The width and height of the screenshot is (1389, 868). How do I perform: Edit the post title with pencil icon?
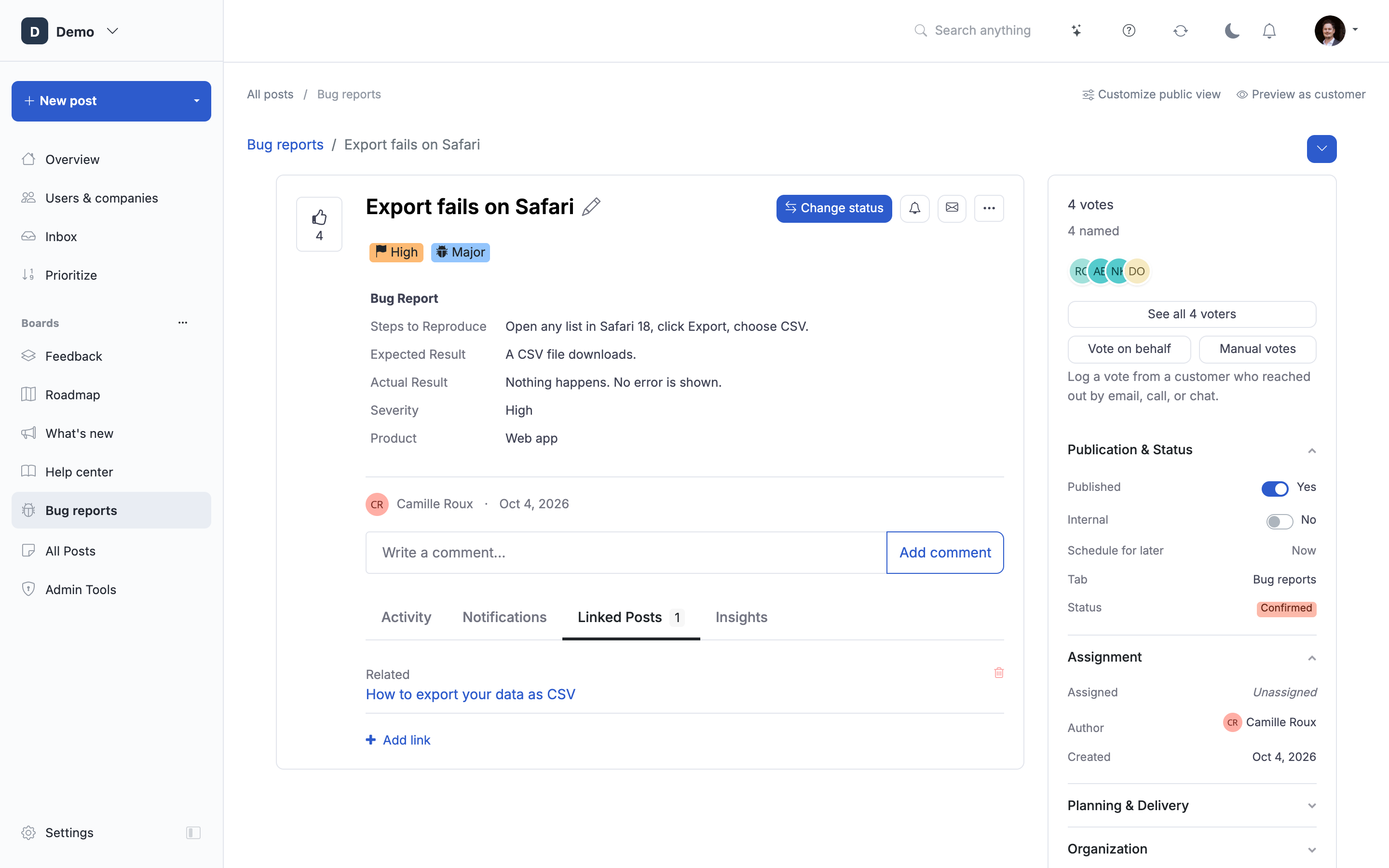(x=591, y=207)
